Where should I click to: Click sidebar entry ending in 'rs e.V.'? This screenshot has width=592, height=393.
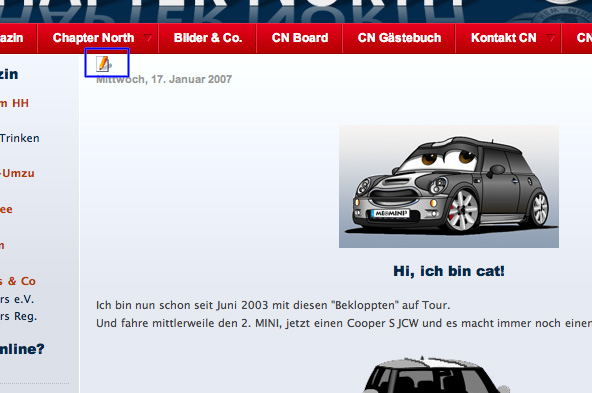[x=17, y=299]
